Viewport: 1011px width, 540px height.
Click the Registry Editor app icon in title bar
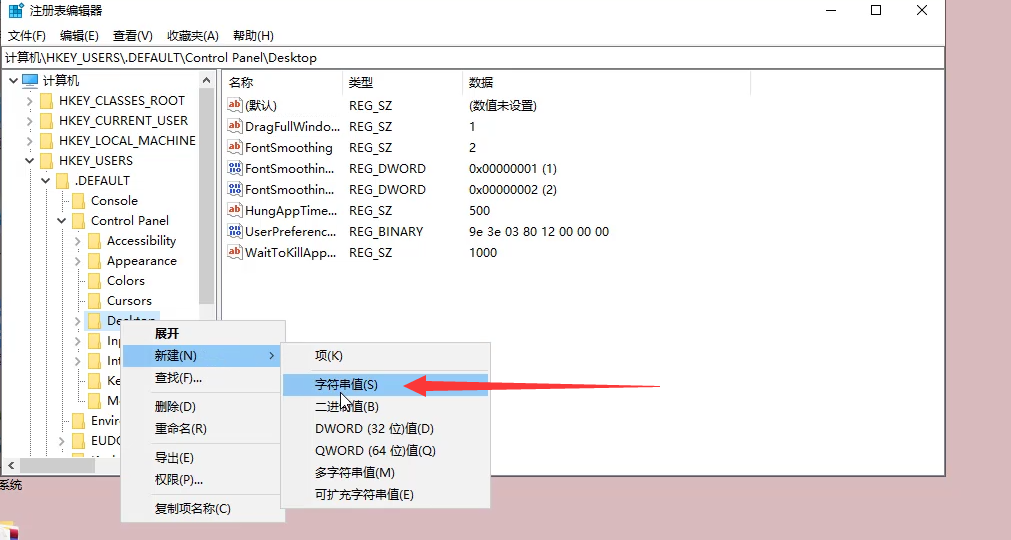coord(15,10)
